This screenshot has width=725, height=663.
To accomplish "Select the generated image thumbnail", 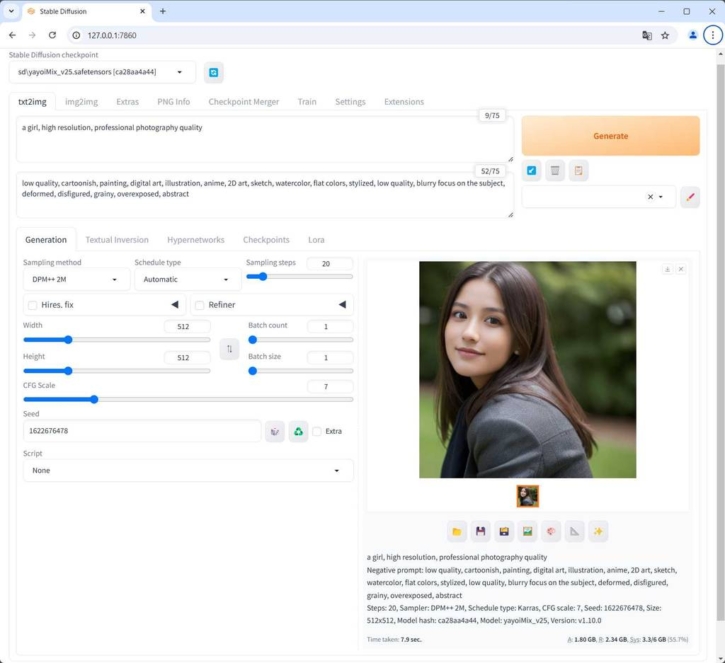I will coord(527,496).
